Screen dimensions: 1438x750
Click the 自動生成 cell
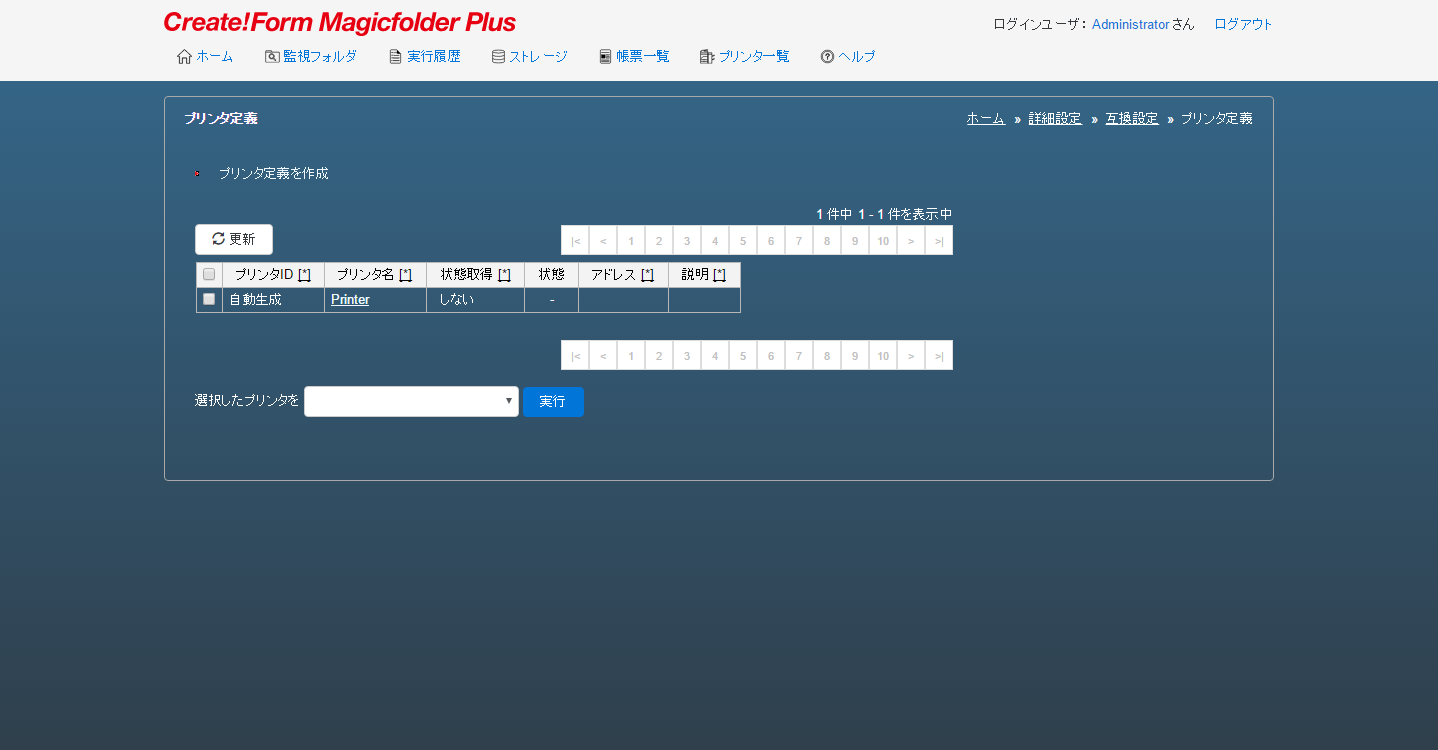274,300
